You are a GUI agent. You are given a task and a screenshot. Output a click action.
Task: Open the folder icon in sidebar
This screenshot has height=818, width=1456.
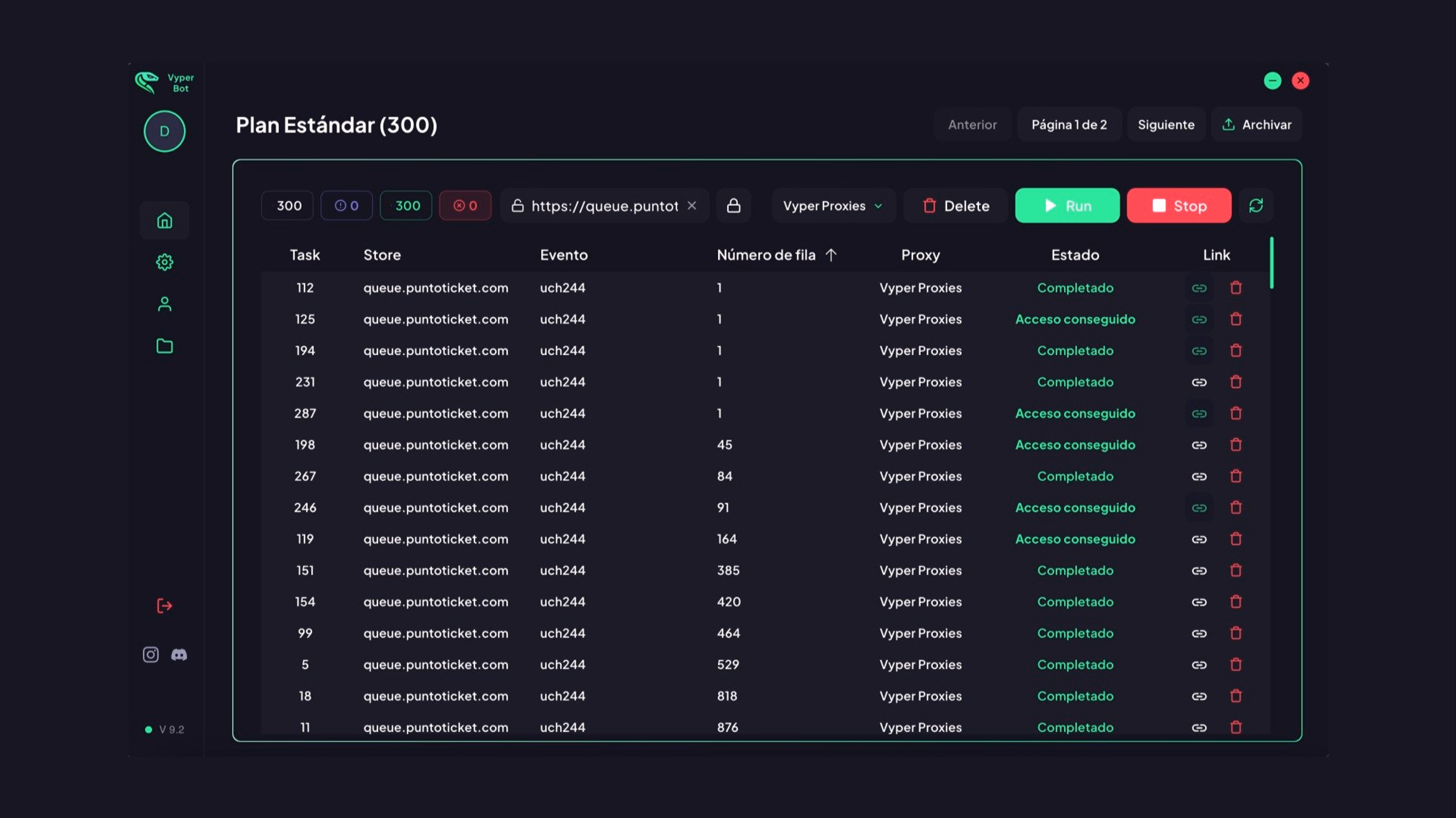pos(164,346)
